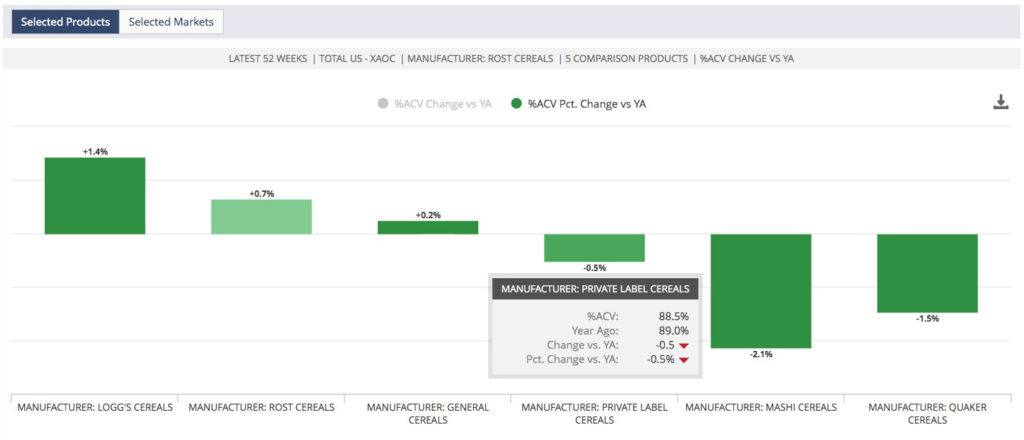
Task: Click the red arrow beside Change vs. YA -0.5
Action: [x=684, y=345]
